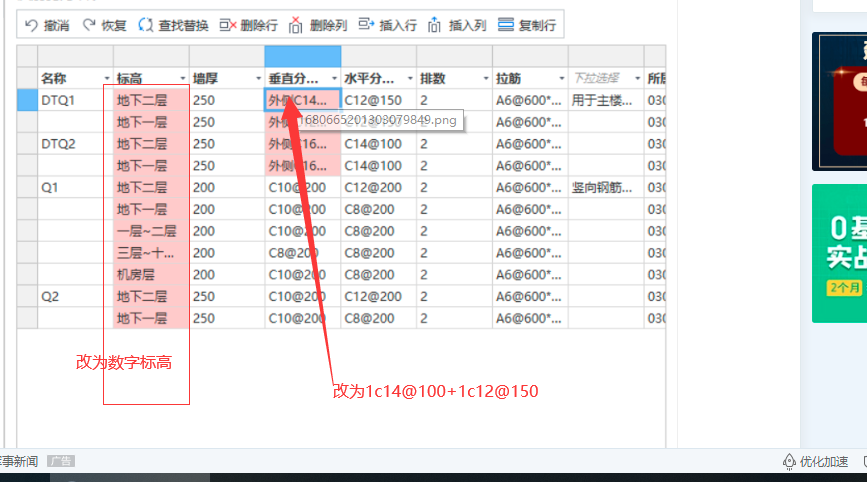This screenshot has width=867, height=482.
Task: Select the 250 wall thickness in Q2 row
Action: point(227,297)
